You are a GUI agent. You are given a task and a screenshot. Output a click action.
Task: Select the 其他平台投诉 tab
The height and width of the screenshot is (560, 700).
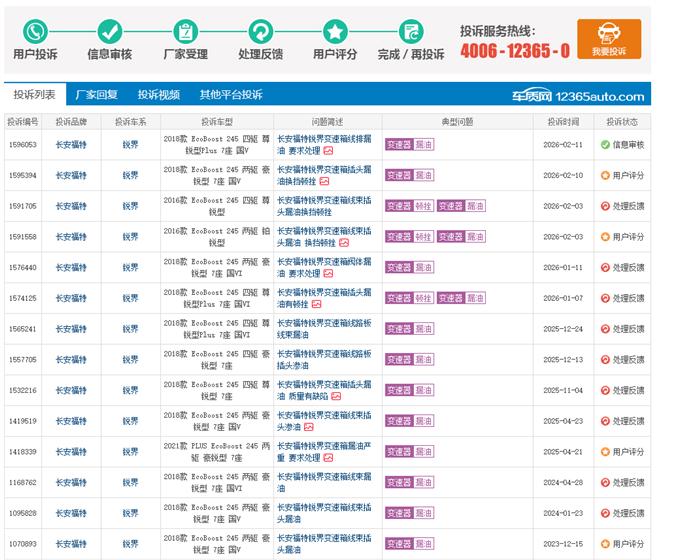pos(231,95)
